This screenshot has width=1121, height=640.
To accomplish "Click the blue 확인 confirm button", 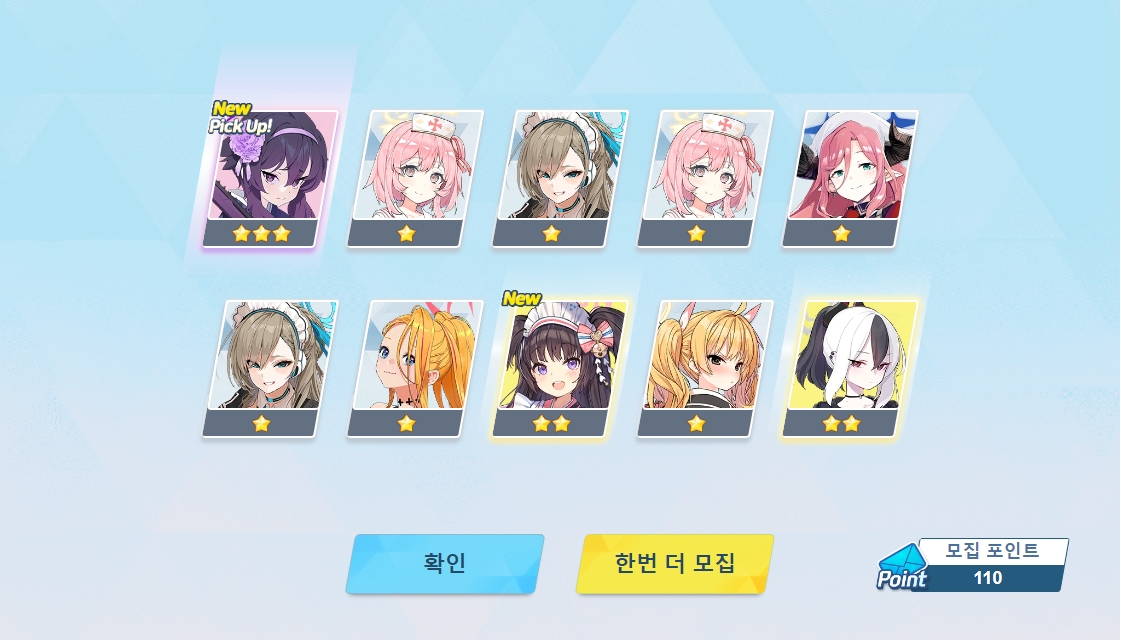I will pos(445,563).
